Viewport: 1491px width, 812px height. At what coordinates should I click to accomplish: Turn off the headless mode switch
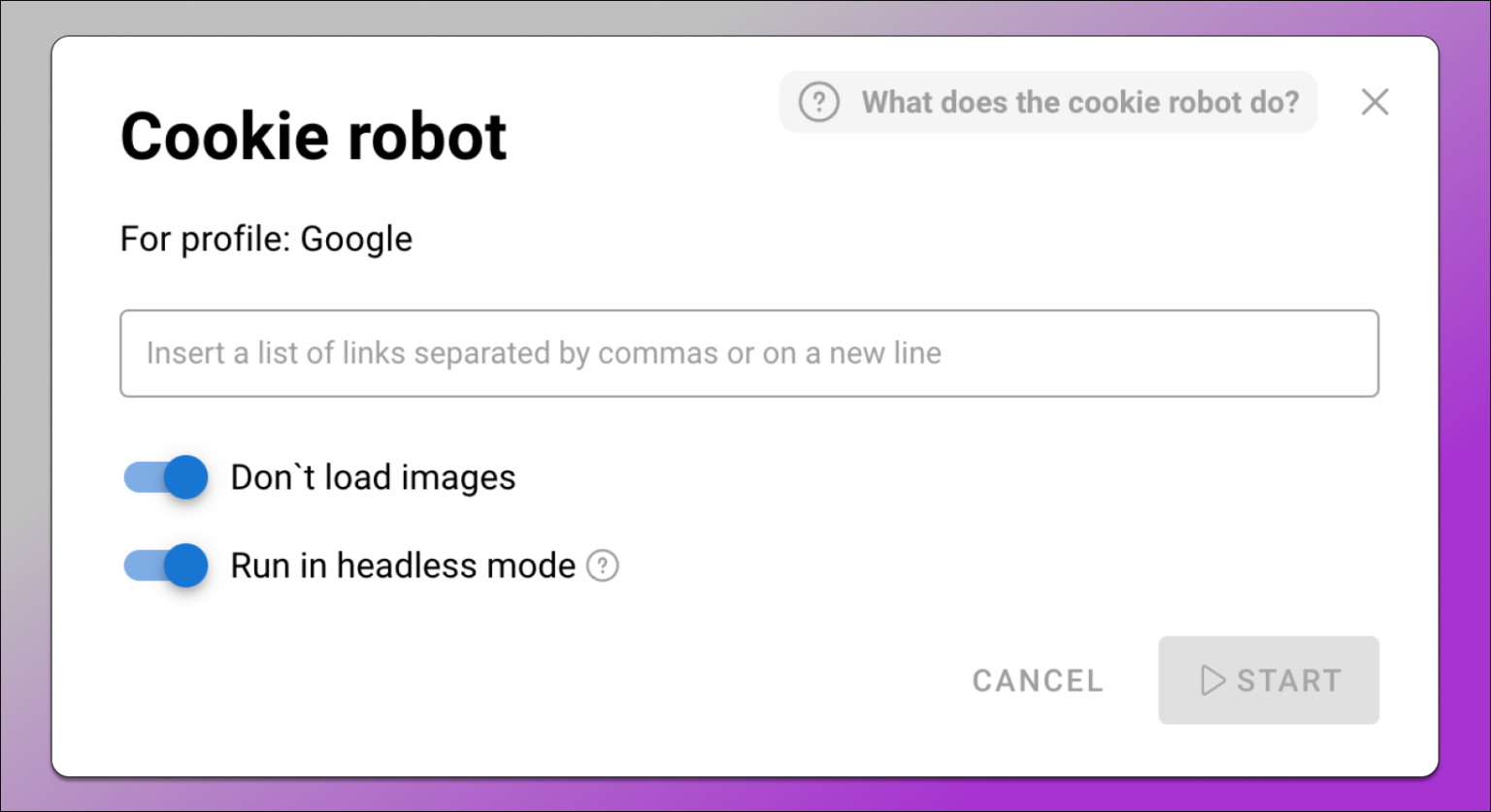pyautogui.click(x=166, y=566)
